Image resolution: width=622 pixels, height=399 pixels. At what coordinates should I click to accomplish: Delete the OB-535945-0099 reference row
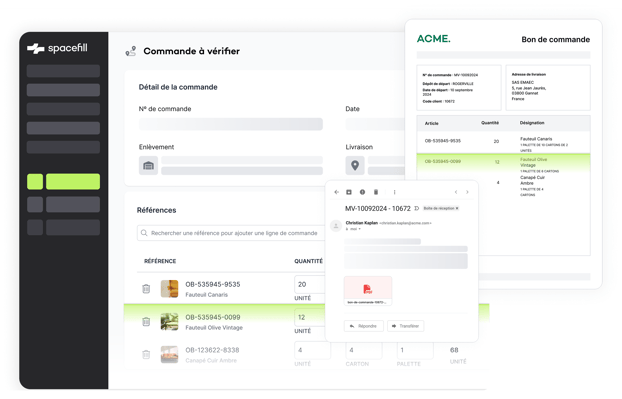point(146,322)
